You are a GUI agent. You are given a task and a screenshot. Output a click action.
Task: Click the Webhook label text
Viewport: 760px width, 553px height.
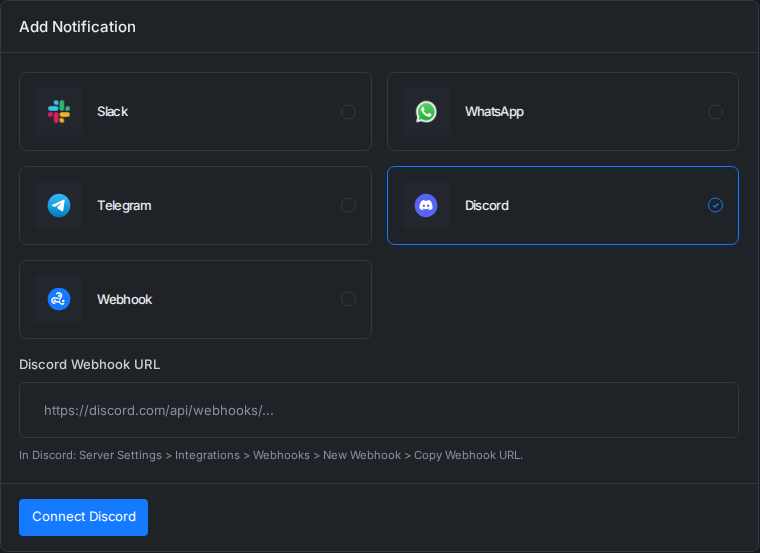(125, 300)
